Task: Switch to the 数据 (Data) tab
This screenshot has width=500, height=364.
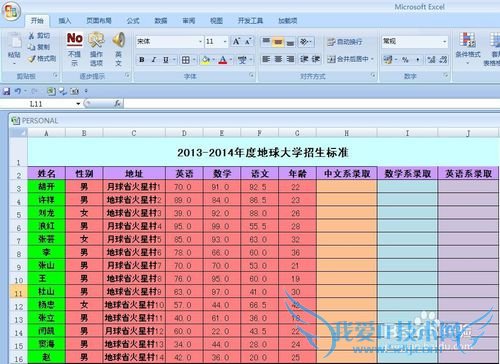Action: coord(161,21)
